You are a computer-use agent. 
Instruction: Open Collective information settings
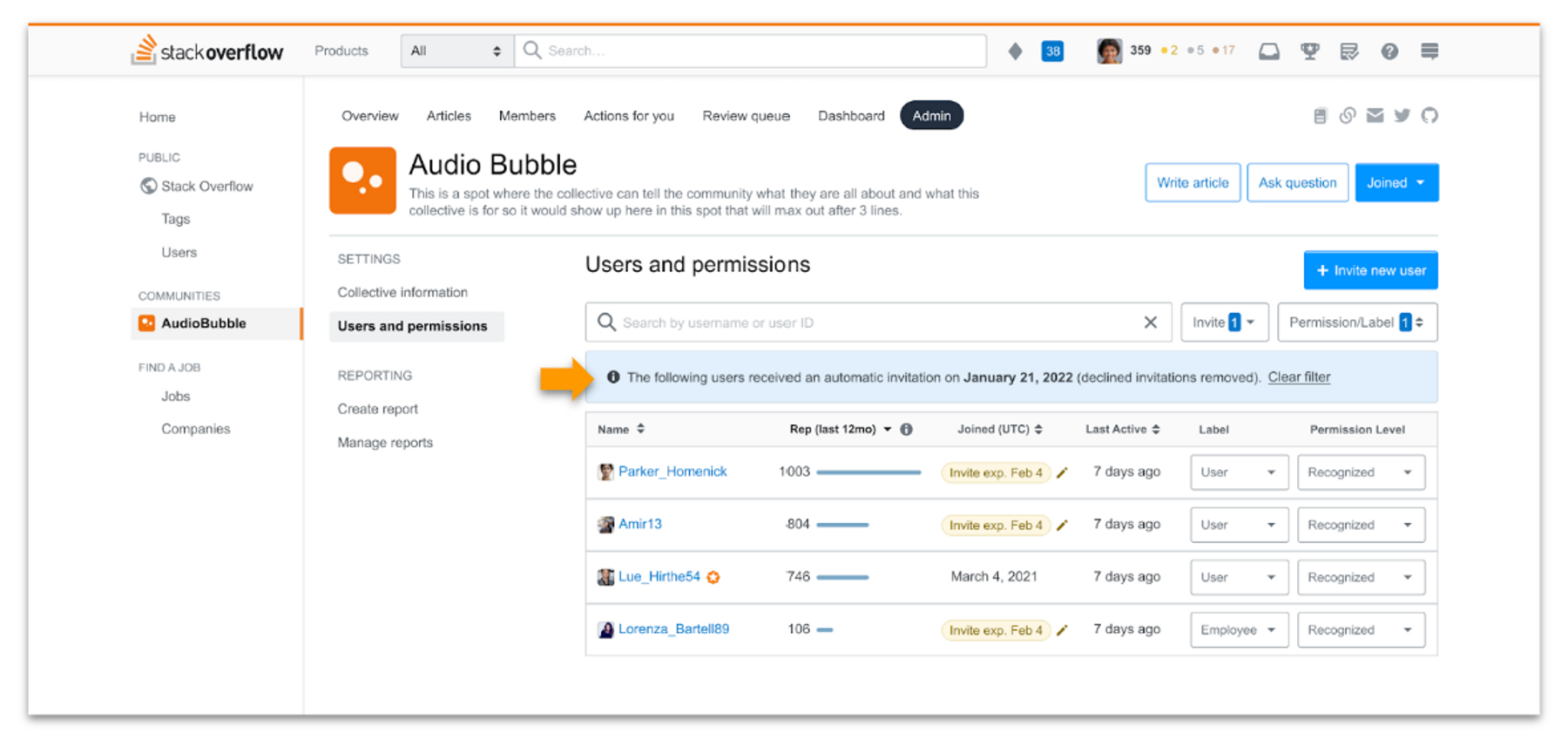(x=402, y=292)
